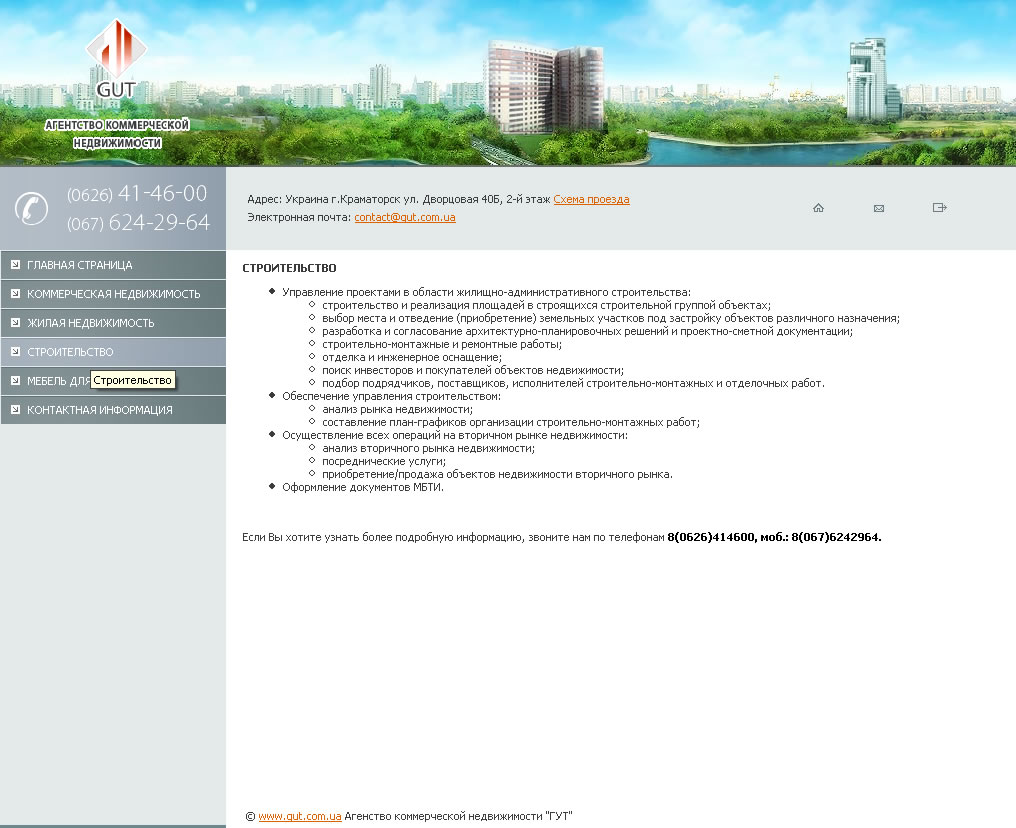Click the приобретение/продажа объектов line
The height and width of the screenshot is (828, 1016).
[497, 474]
